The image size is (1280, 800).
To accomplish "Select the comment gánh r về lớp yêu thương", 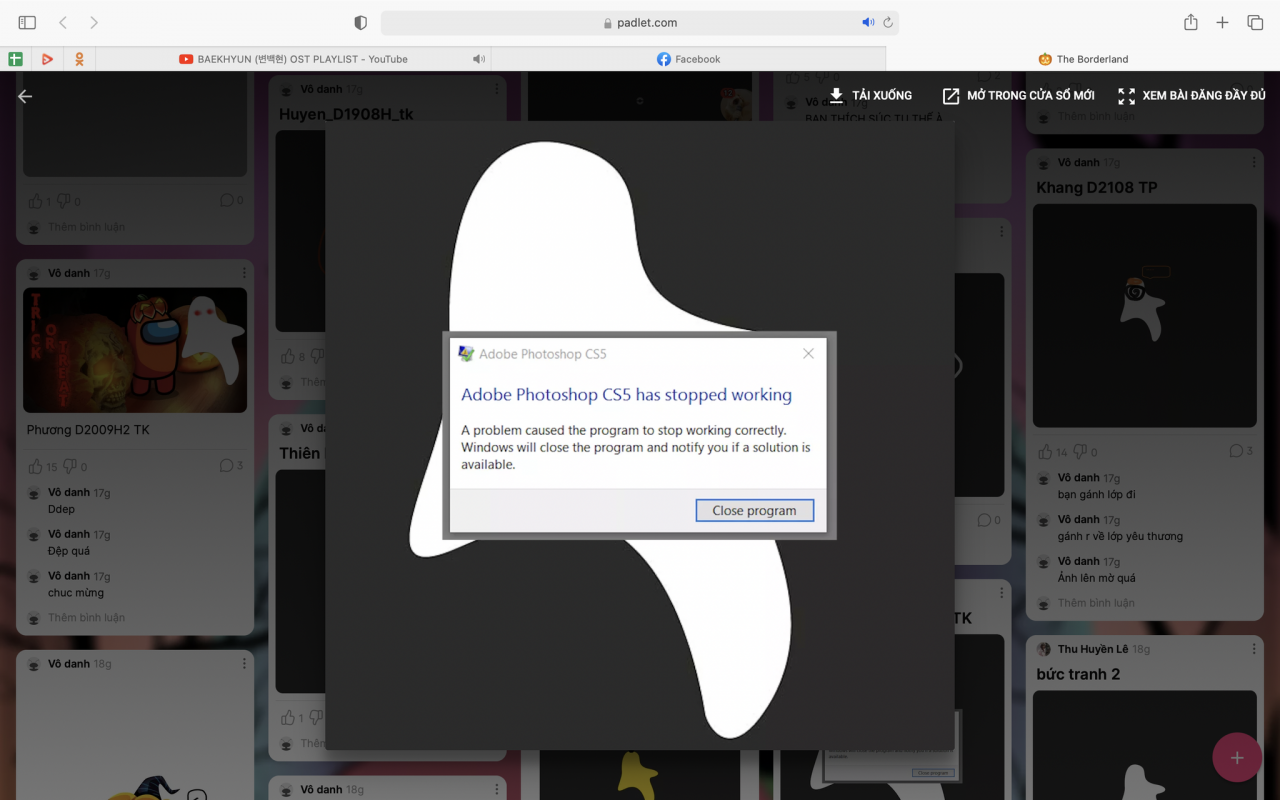I will coord(1120,536).
